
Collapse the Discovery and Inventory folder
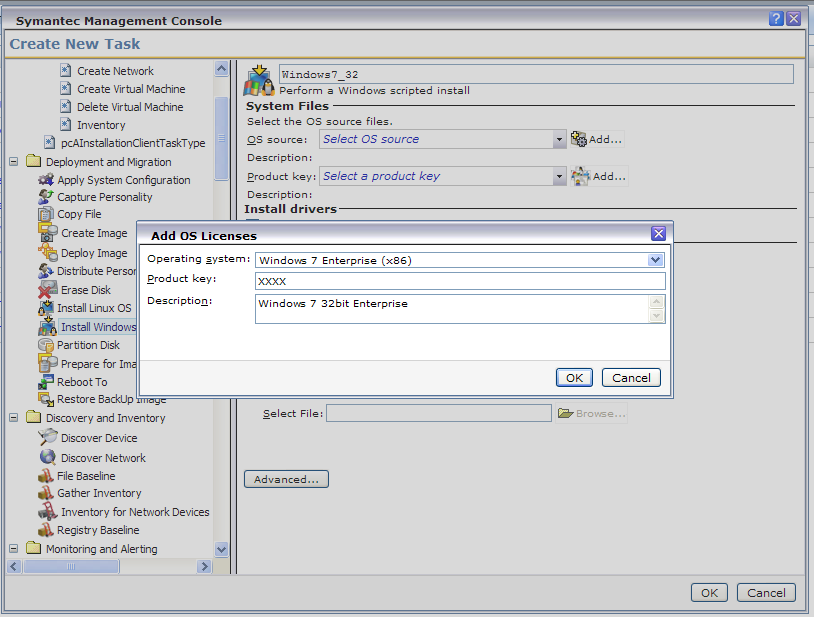point(14,417)
